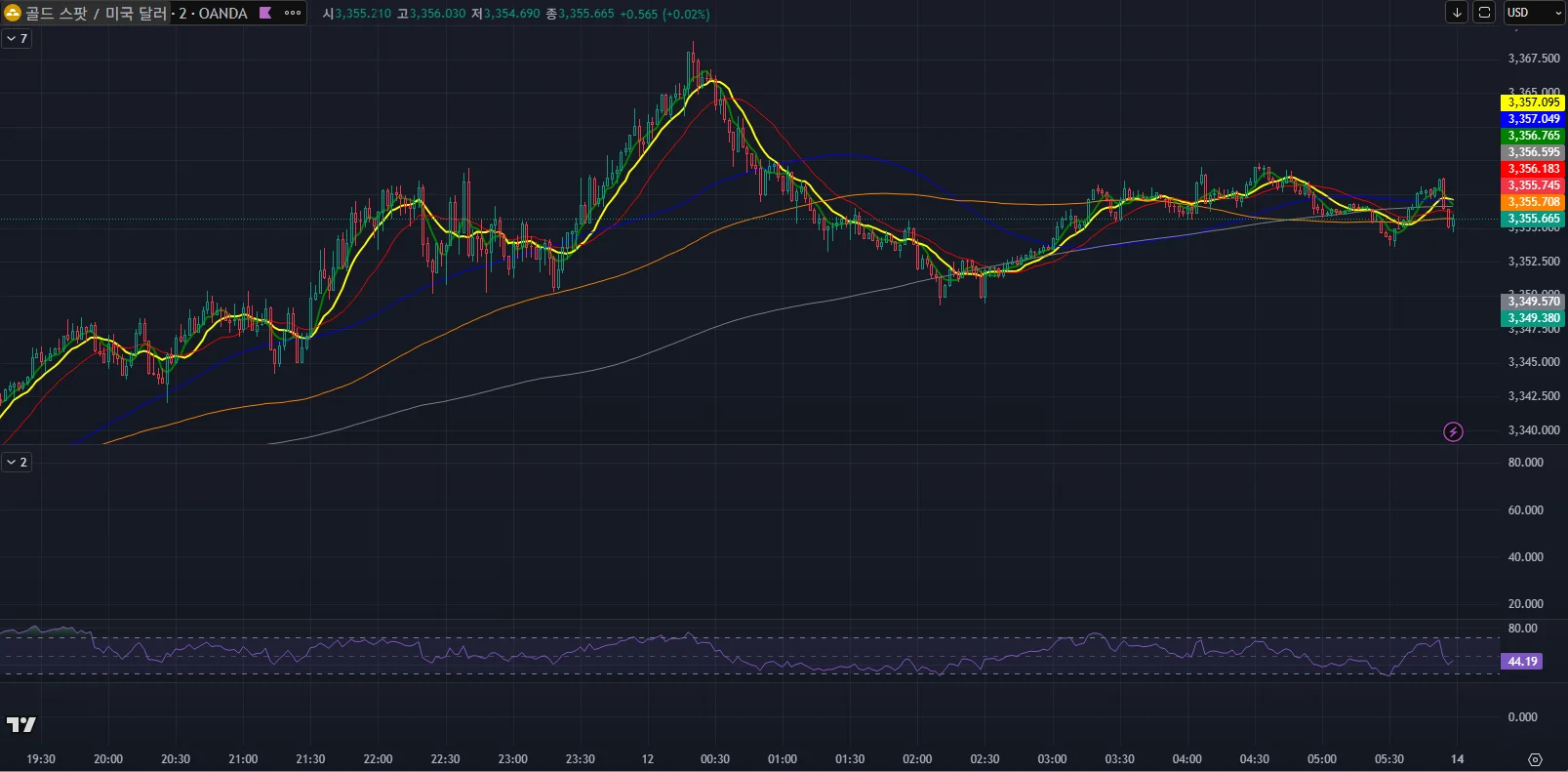Click the 23:00 time axis label
Image resolution: width=1568 pixels, height=772 pixels.
[x=512, y=759]
